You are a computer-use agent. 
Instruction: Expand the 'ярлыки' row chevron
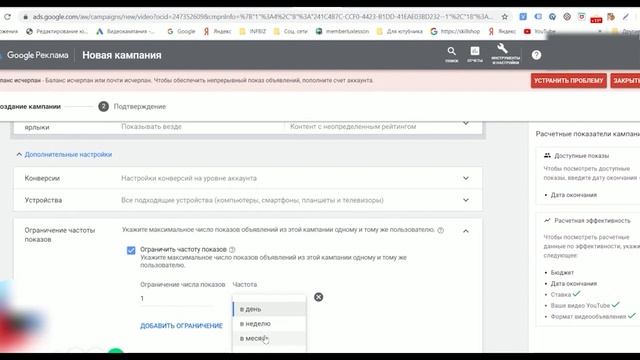tap(466, 123)
